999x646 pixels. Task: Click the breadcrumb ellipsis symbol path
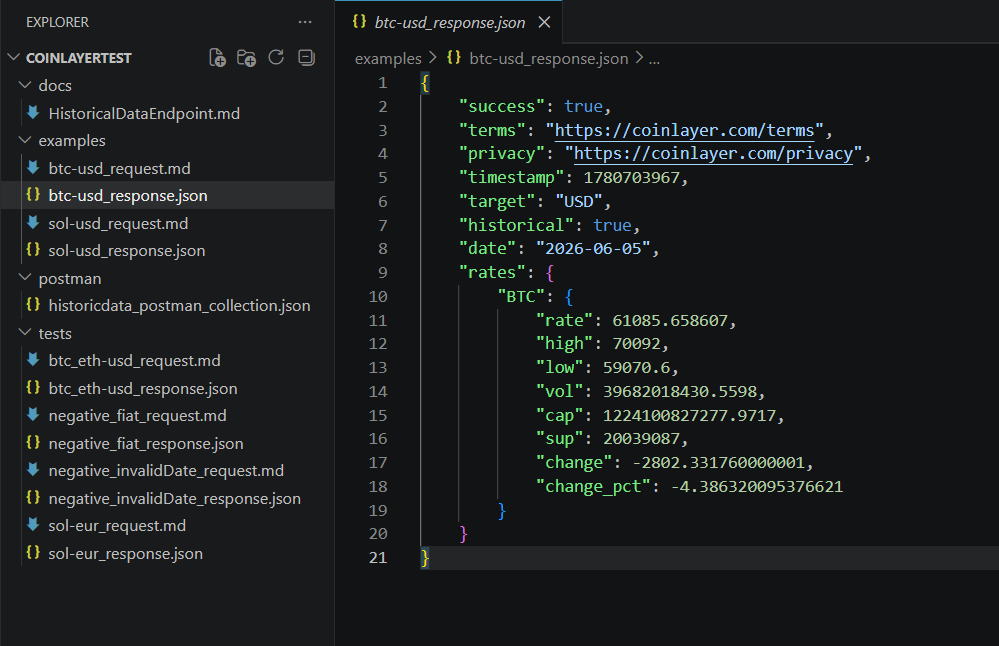pos(654,59)
